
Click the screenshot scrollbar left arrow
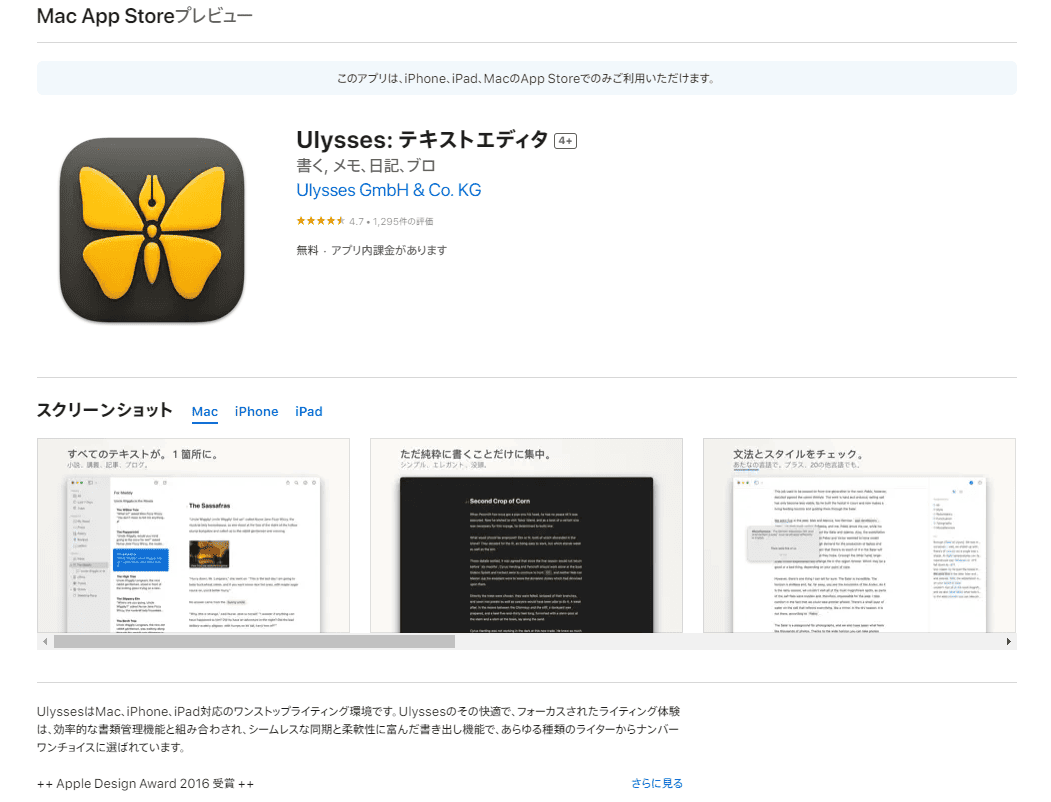pos(45,642)
